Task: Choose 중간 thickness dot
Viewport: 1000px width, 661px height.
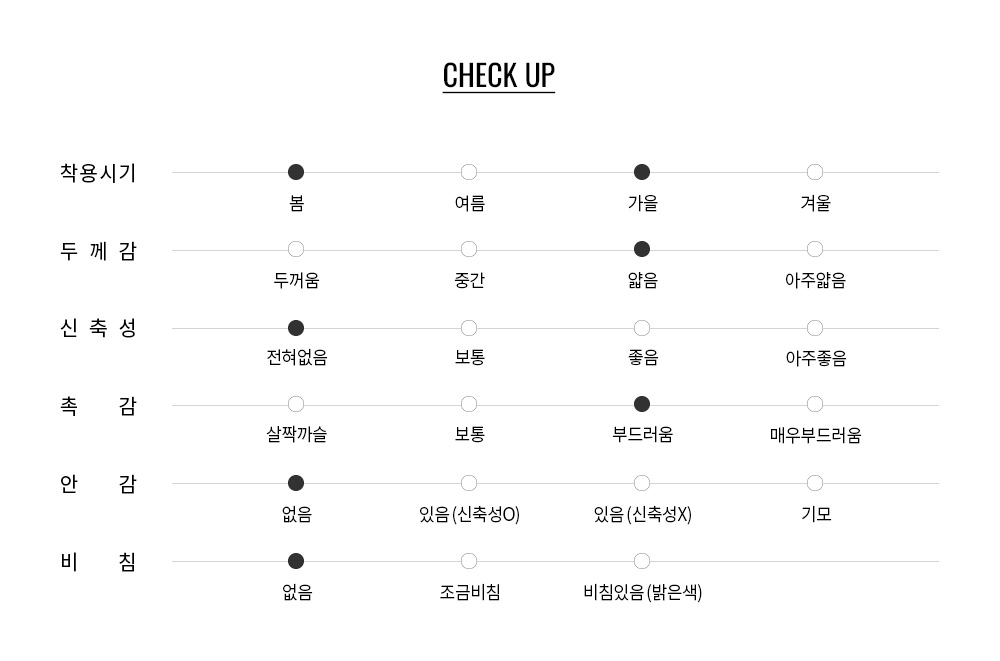Action: (469, 249)
